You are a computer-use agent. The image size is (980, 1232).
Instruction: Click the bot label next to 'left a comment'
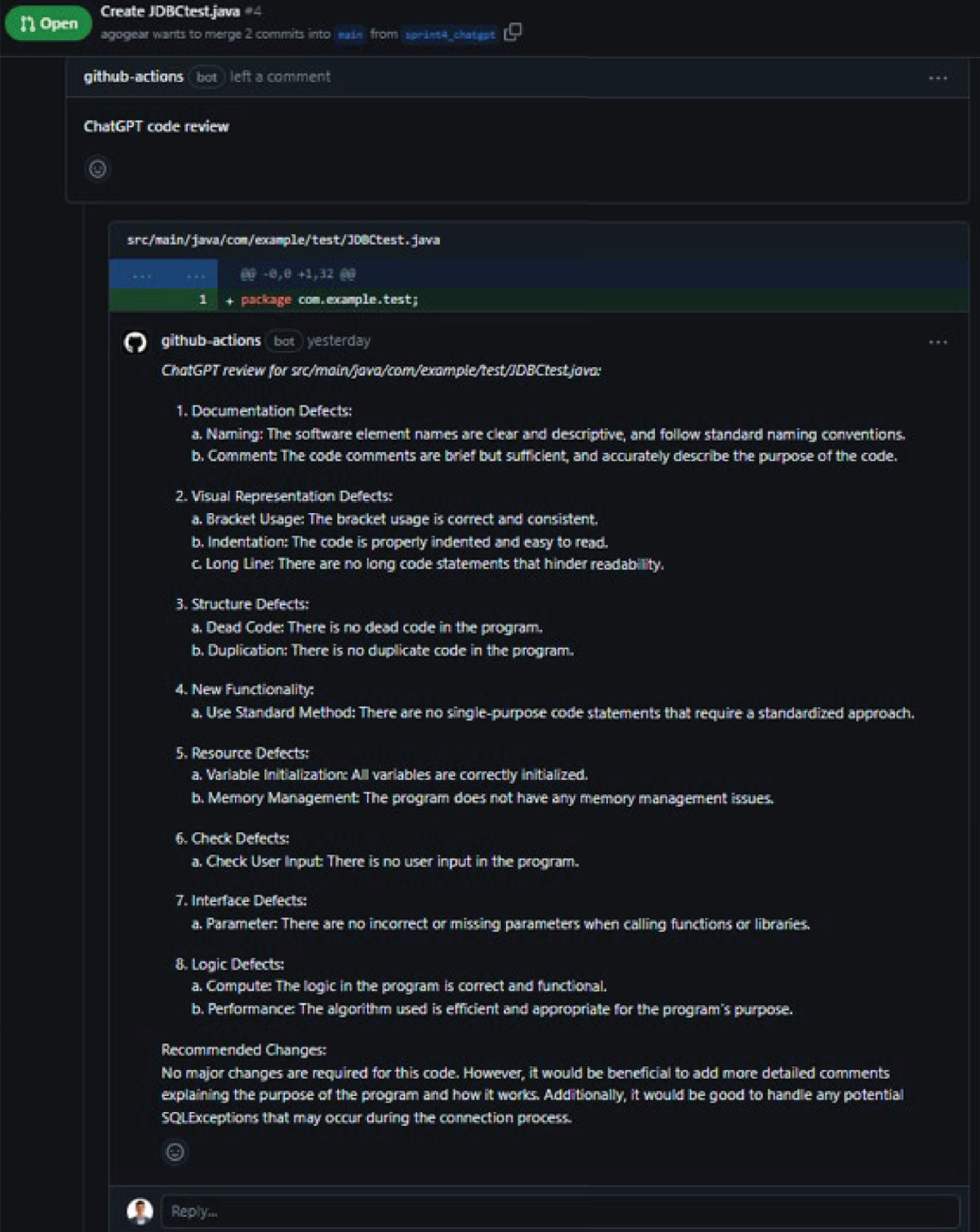[206, 77]
